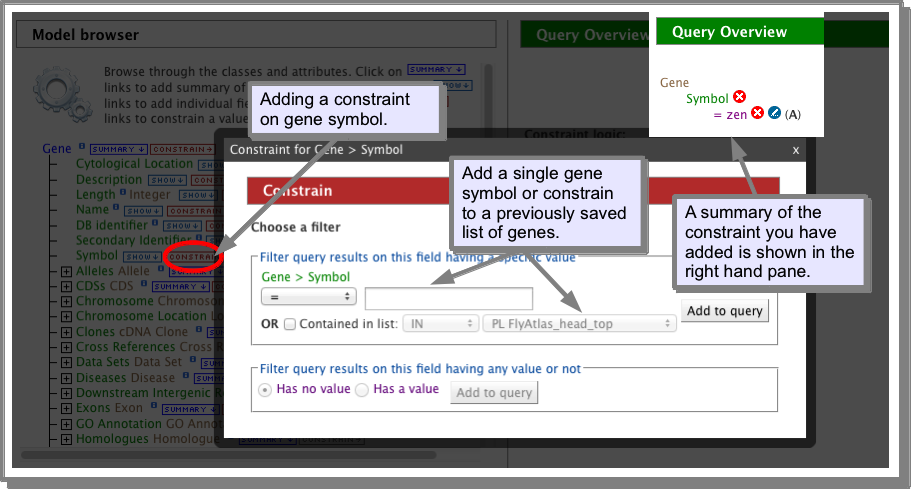Edit the '= zen' constraint with blue pencil icon
Screen dimensions: 911x489
click(x=774, y=113)
